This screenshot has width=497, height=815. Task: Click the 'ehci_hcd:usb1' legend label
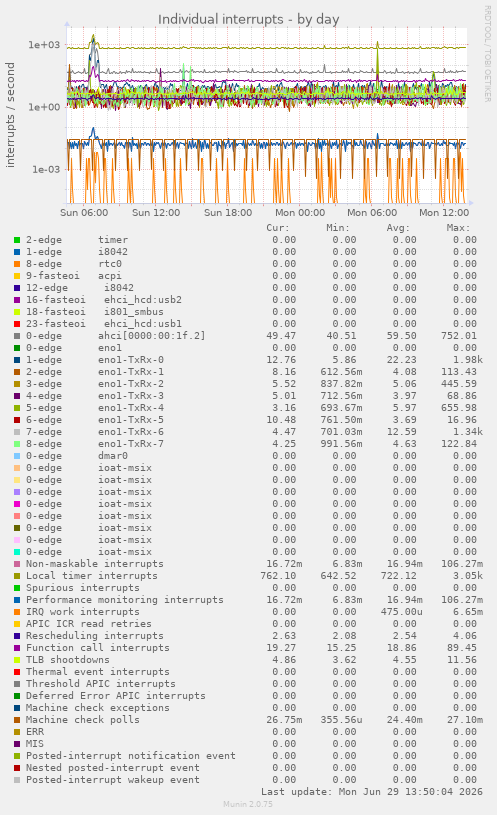coord(142,324)
